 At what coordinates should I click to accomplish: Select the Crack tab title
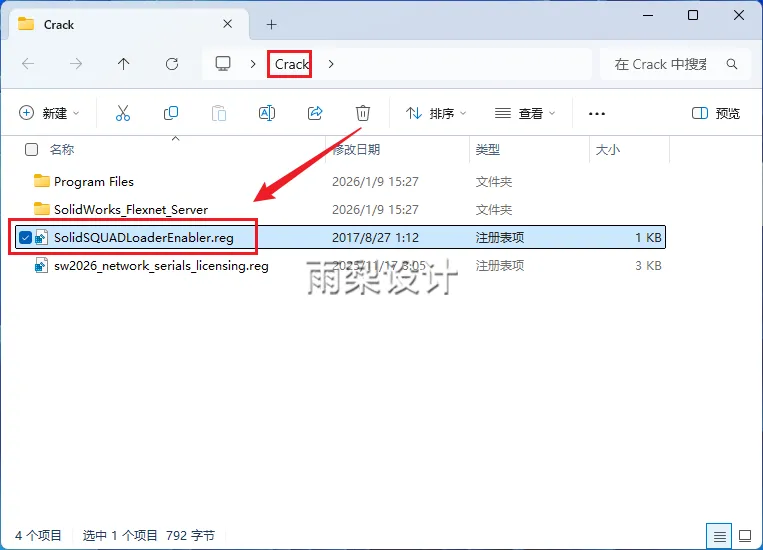59,24
